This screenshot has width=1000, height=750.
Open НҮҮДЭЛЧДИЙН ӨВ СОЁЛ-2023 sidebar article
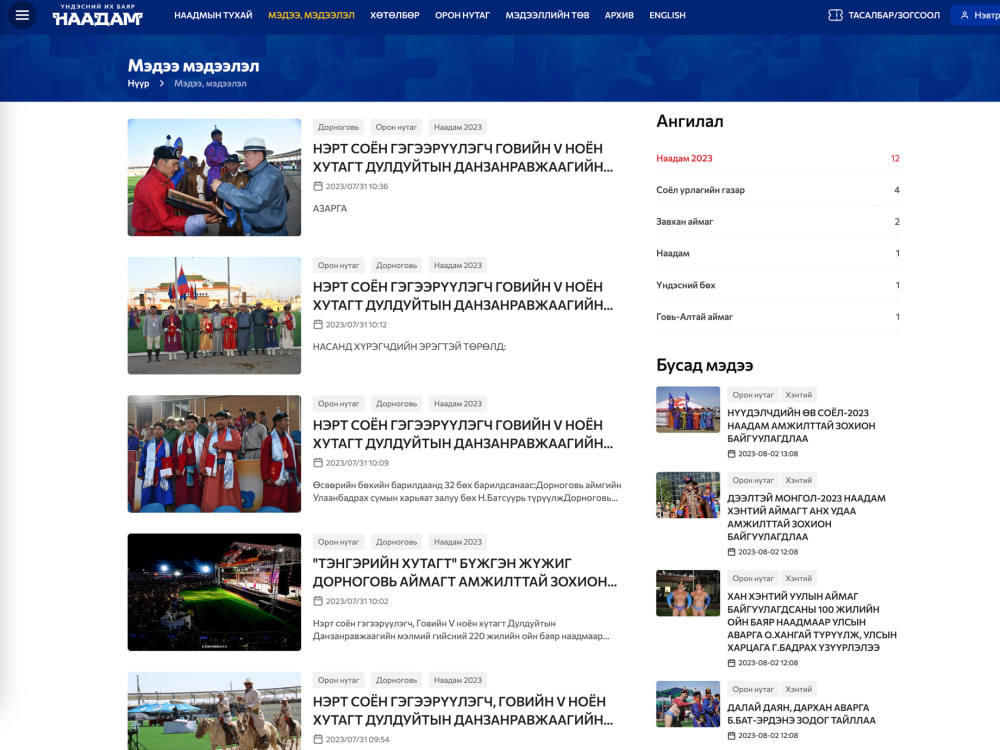pyautogui.click(x=802, y=425)
